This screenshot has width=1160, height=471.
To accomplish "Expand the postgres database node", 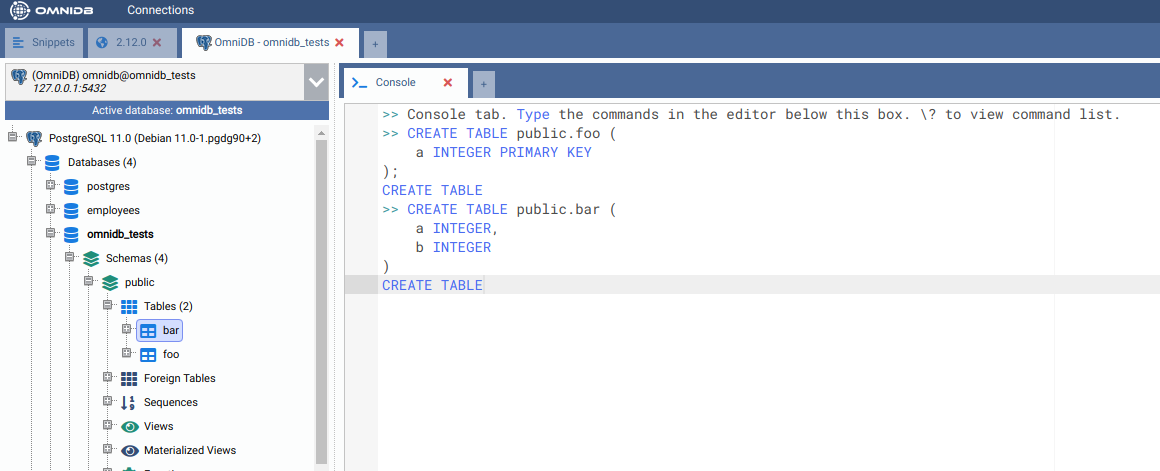I will click(x=51, y=186).
